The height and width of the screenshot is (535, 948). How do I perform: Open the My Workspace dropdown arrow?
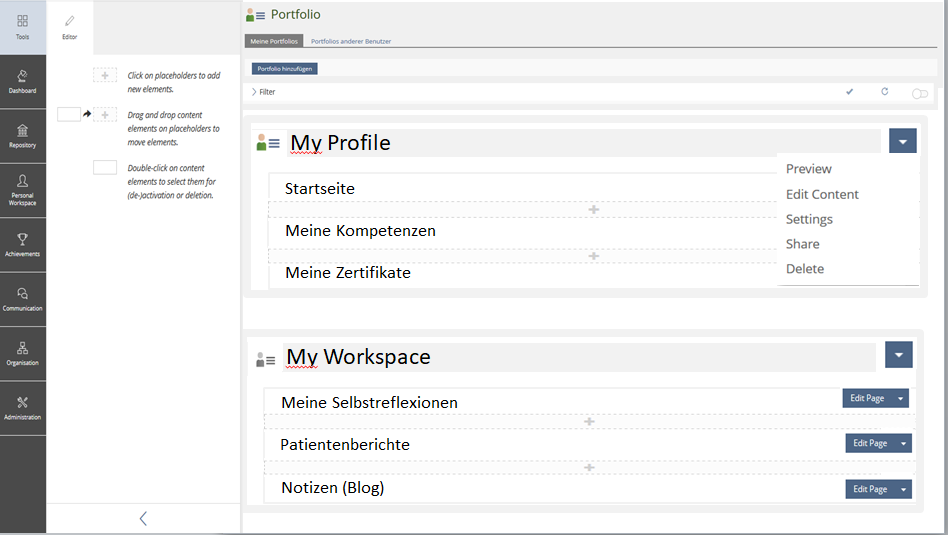899,355
